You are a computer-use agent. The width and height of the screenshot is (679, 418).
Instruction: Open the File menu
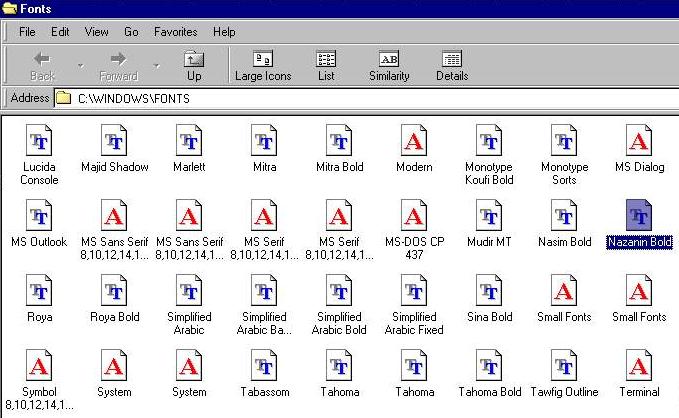click(27, 32)
